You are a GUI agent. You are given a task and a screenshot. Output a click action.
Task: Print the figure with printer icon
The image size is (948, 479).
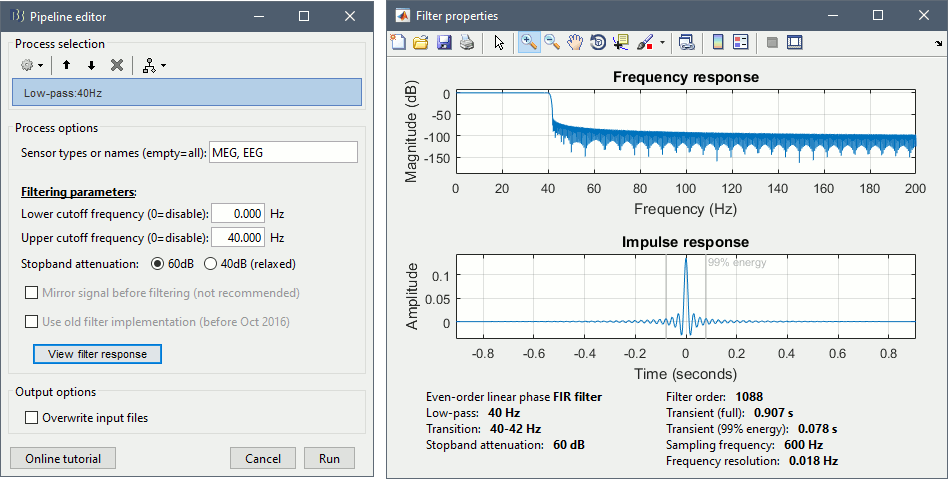465,43
